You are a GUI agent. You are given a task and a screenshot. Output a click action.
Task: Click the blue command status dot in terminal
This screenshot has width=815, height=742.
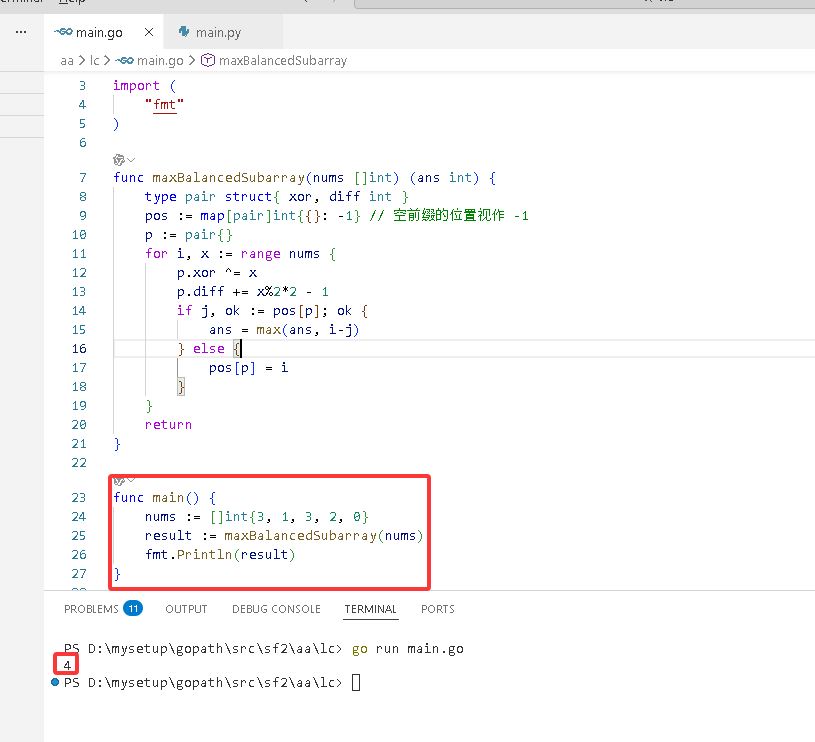(x=55, y=682)
